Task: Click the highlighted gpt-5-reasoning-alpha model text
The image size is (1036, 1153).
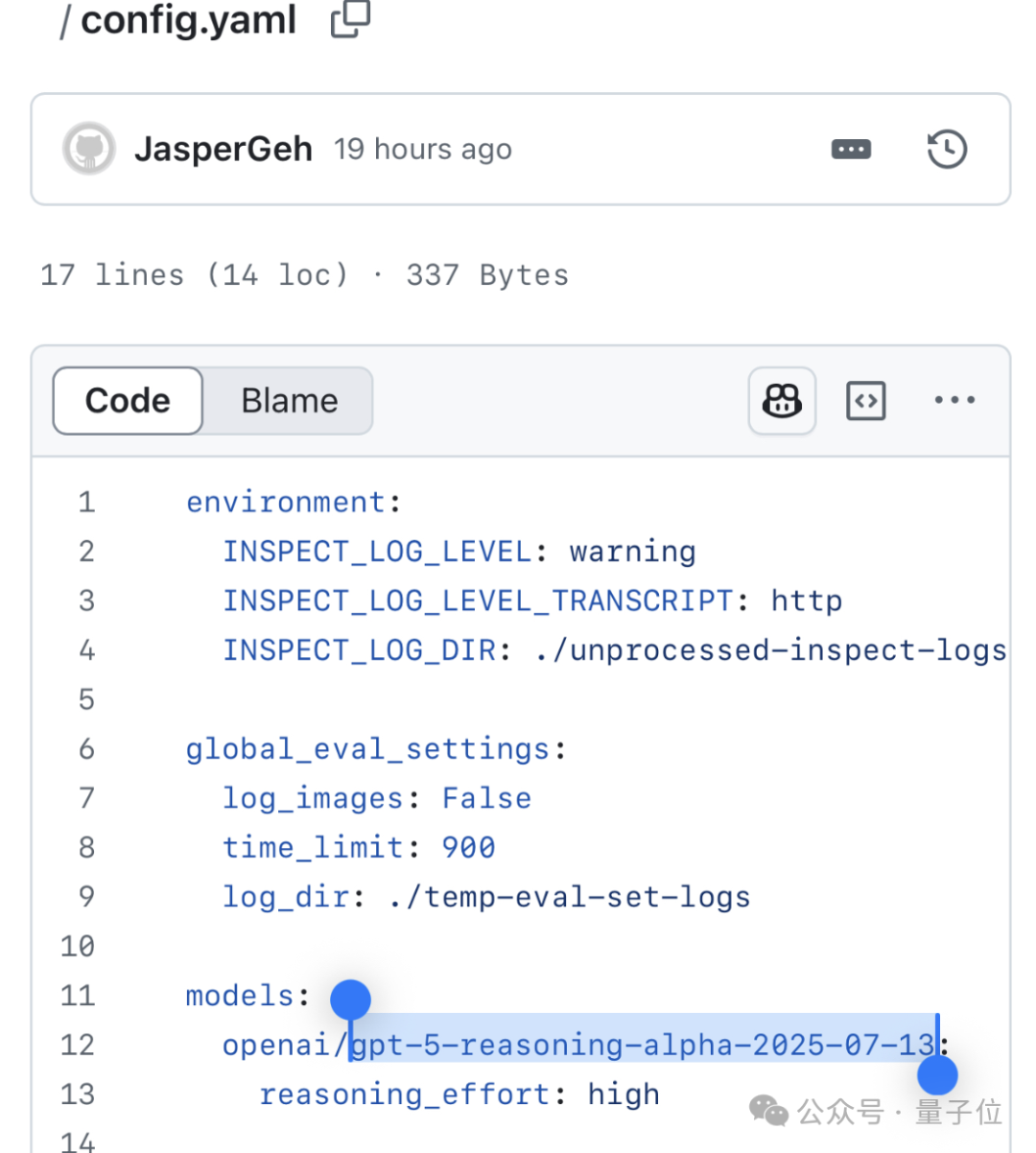Action: click(643, 1045)
